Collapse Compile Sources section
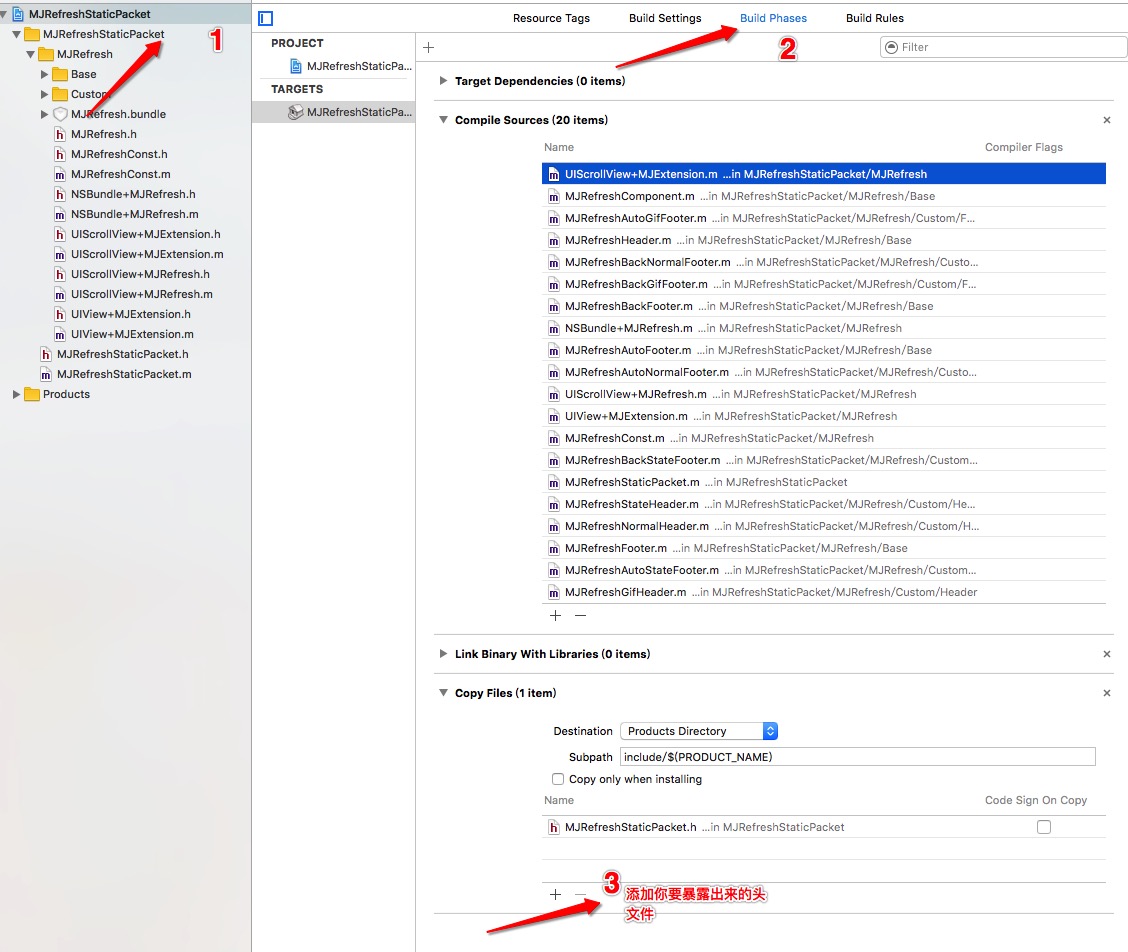This screenshot has width=1128, height=952. point(443,120)
